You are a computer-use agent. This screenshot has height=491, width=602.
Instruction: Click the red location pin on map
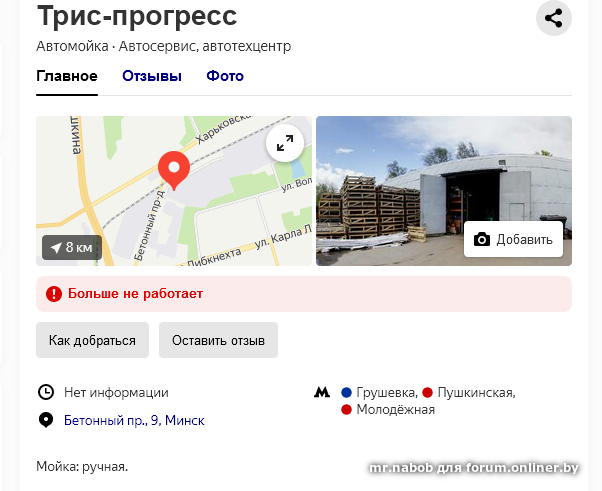(174, 170)
